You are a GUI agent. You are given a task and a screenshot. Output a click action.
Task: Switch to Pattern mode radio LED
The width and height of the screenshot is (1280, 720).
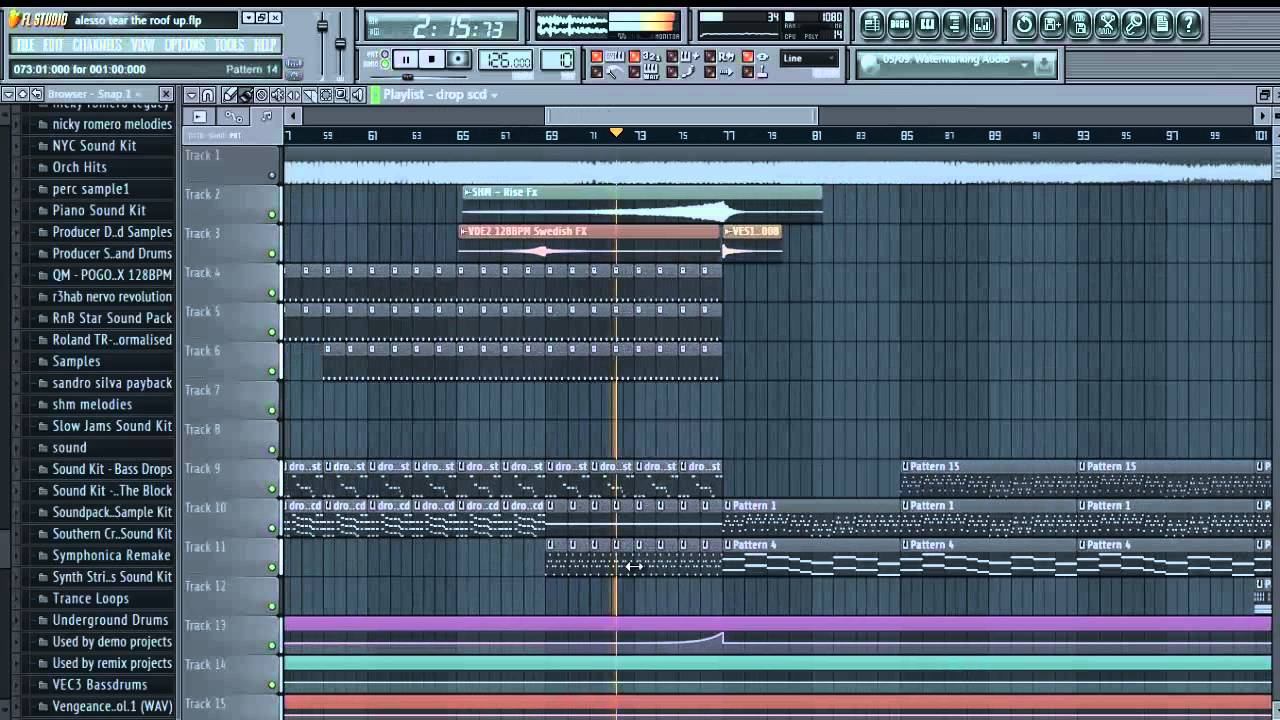click(384, 54)
